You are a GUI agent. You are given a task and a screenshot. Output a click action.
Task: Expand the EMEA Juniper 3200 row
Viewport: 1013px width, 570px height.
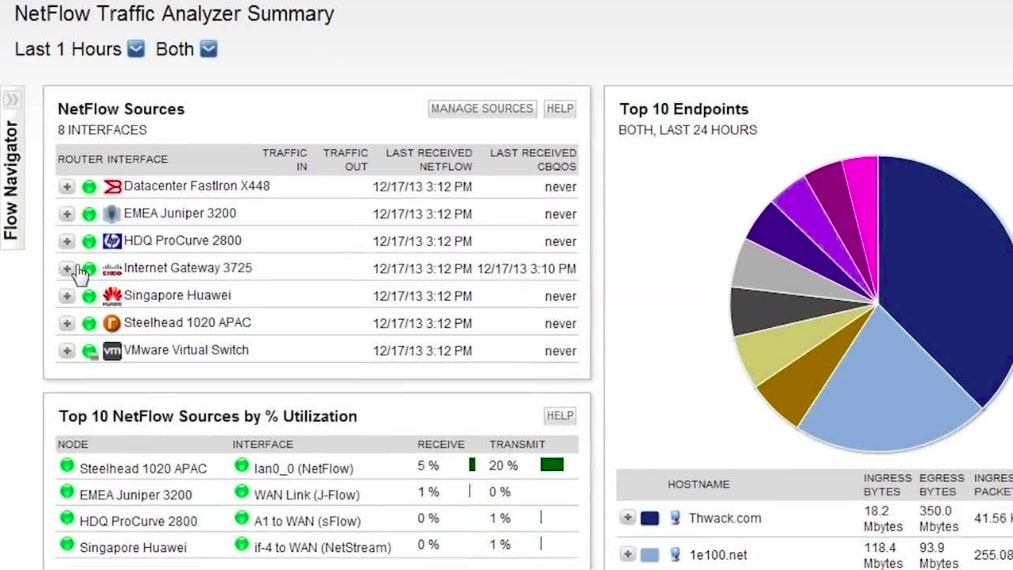67,214
